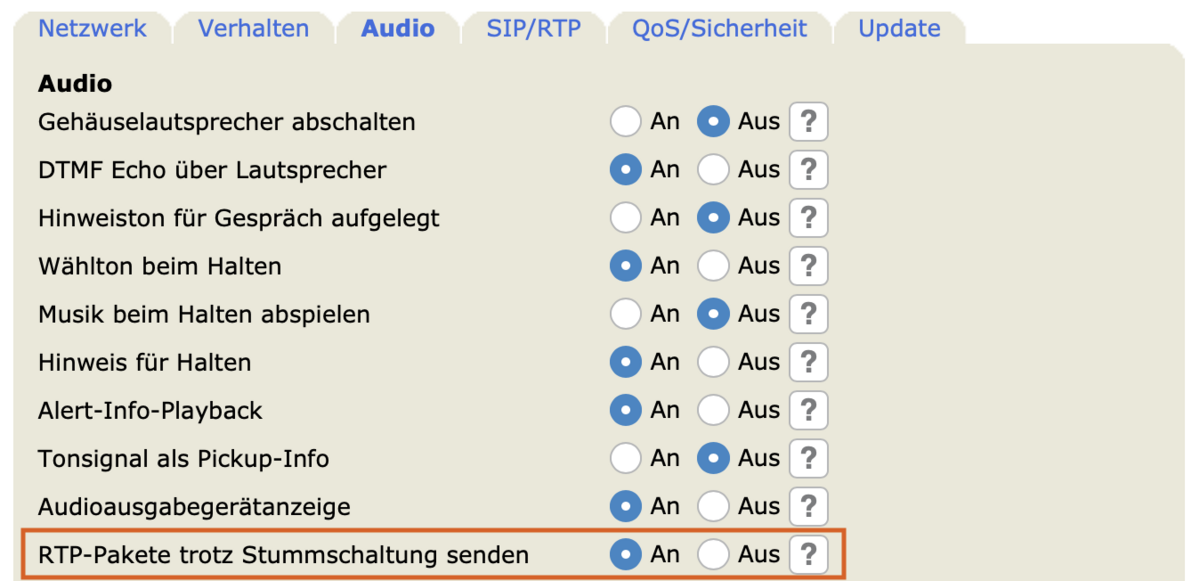Open the Update tab

pyautogui.click(x=899, y=28)
